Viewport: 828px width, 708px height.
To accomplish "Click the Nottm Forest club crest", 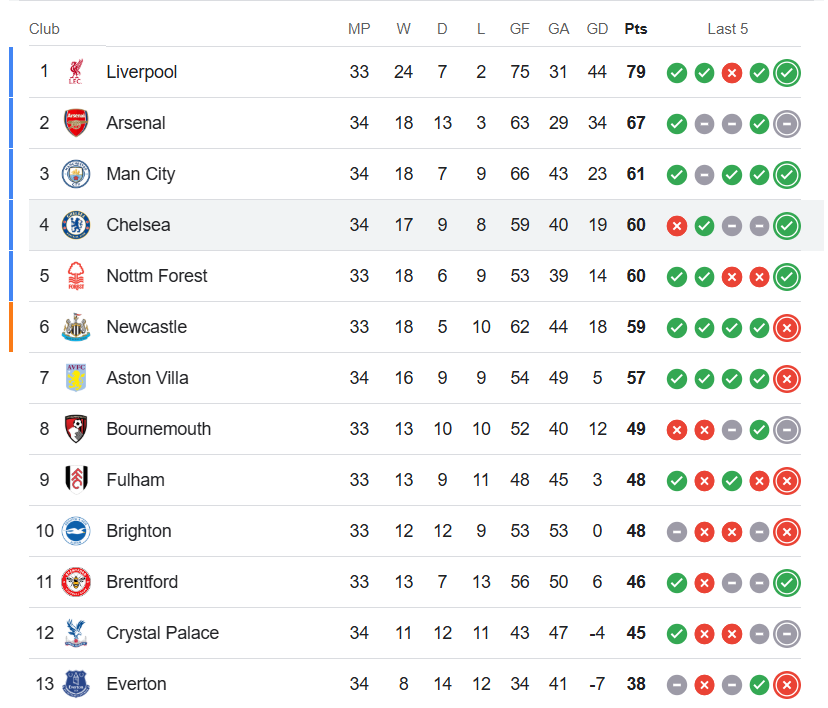I will (76, 276).
